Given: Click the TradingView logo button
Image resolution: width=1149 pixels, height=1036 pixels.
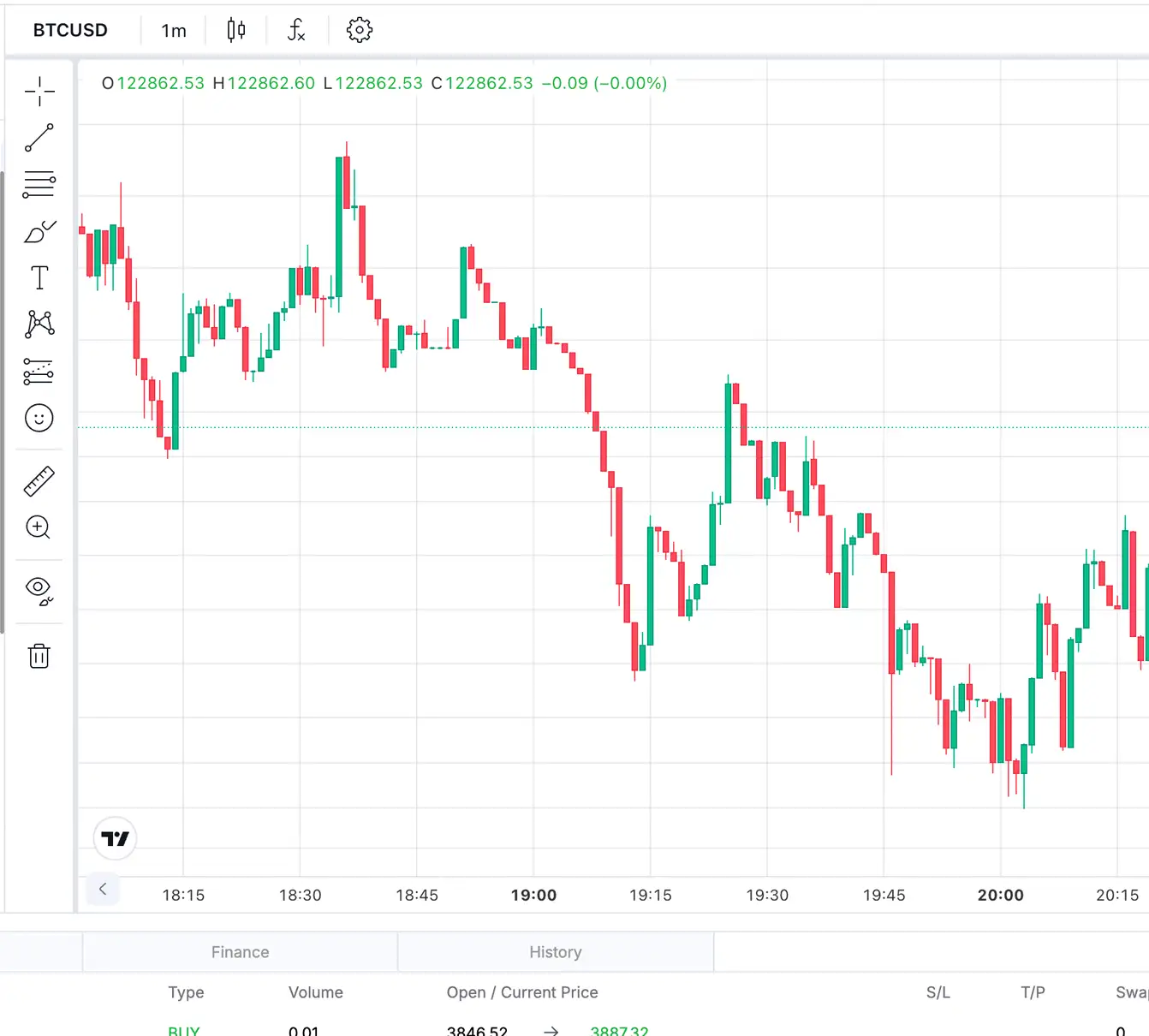Looking at the screenshot, I should click(115, 838).
